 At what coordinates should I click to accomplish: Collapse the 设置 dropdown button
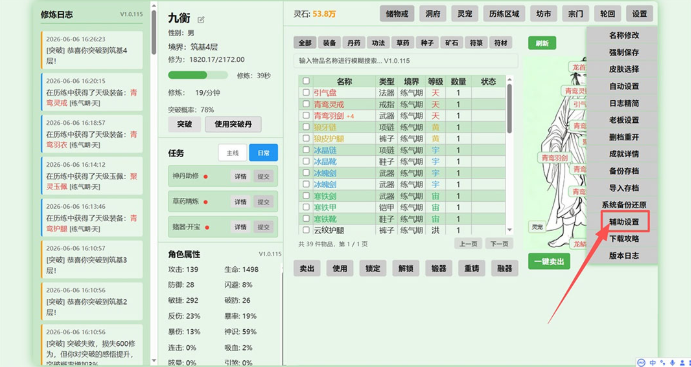point(639,14)
